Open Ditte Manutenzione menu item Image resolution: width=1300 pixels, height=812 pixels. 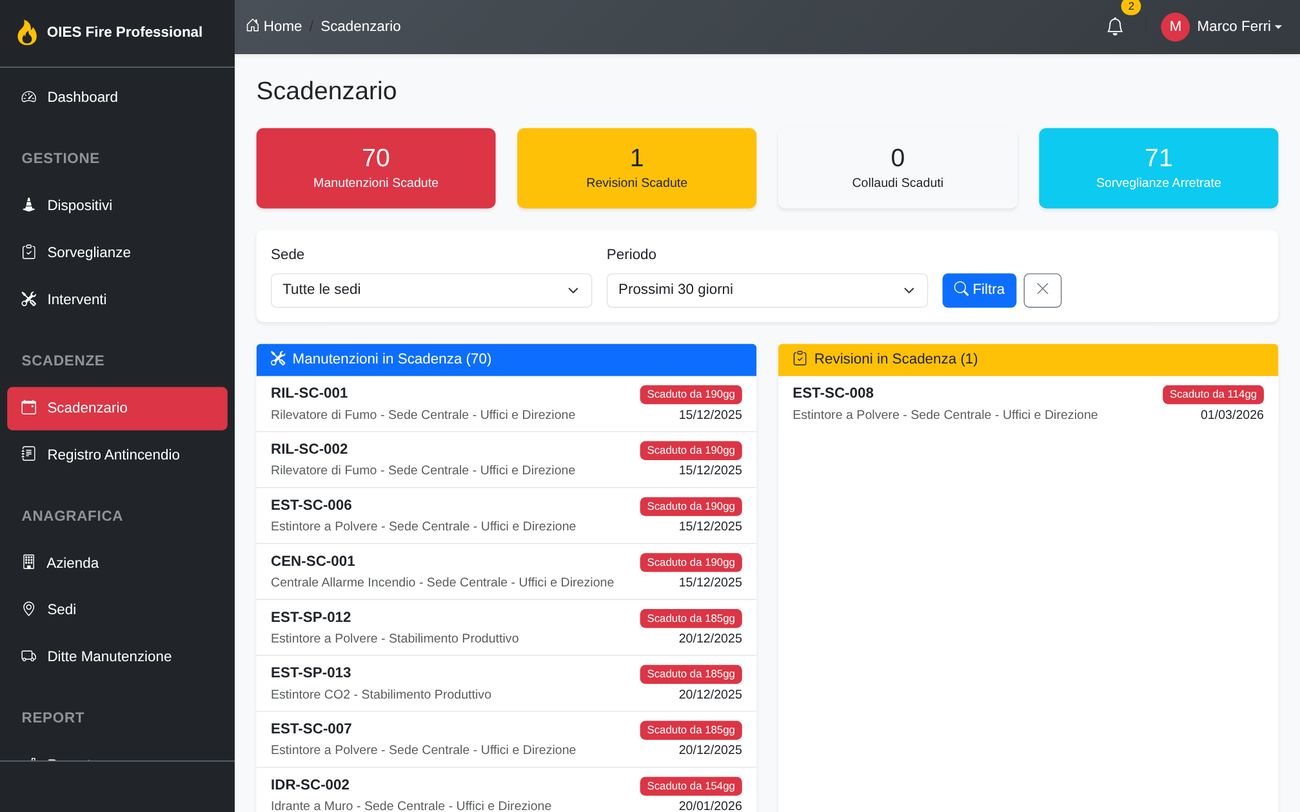click(117, 656)
